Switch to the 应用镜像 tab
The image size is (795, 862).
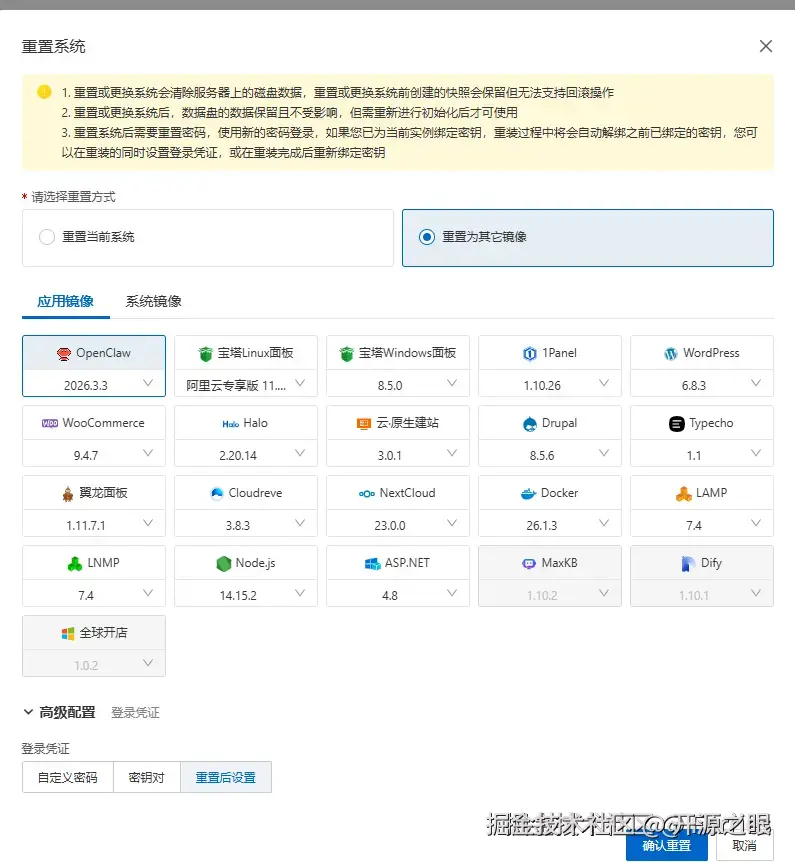tap(65, 301)
